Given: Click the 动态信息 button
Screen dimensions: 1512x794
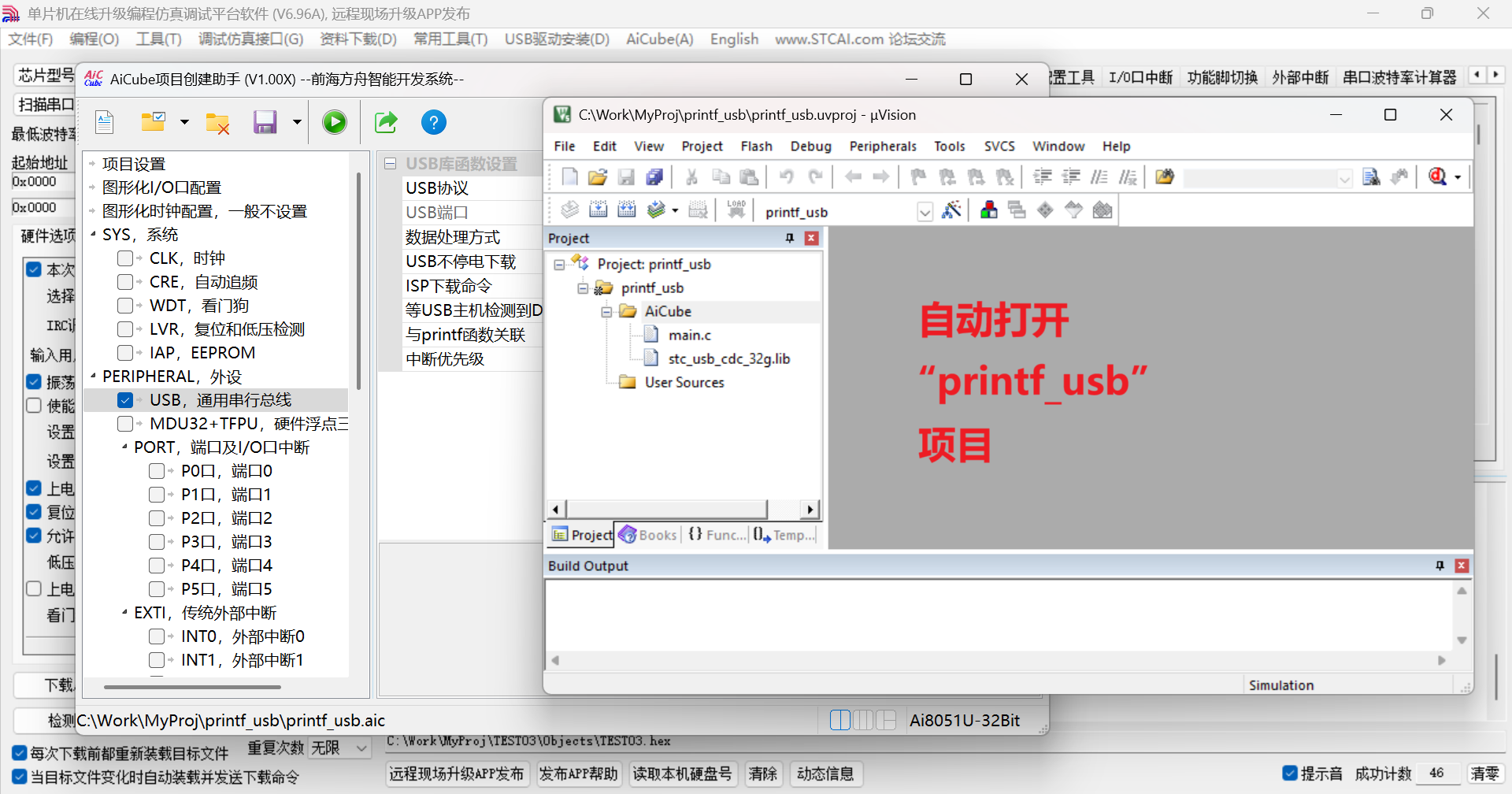Looking at the screenshot, I should pyautogui.click(x=825, y=774).
